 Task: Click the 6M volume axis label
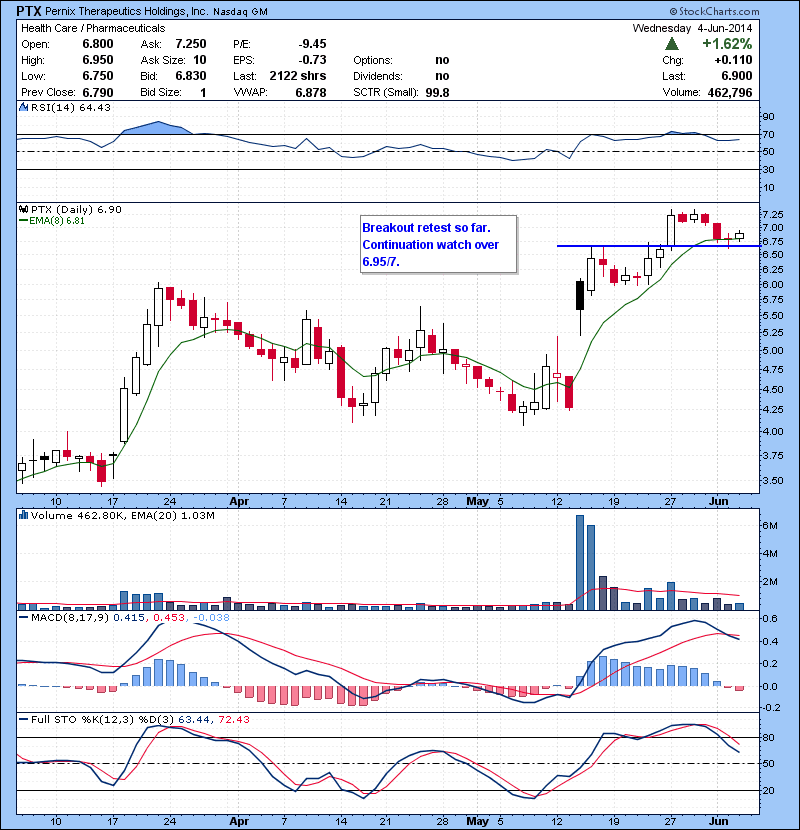click(x=770, y=526)
